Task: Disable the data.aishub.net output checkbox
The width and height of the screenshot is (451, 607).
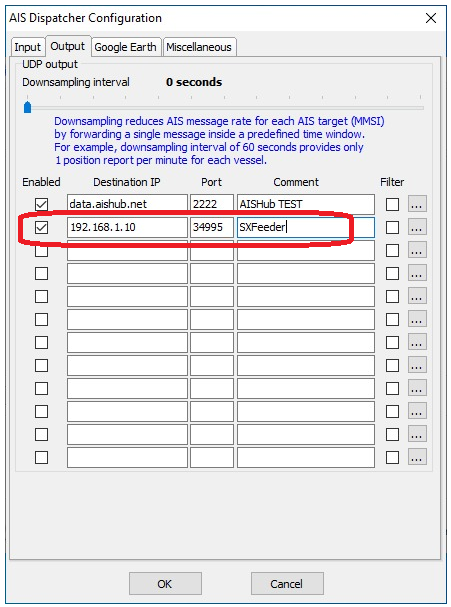Action: click(x=41, y=204)
